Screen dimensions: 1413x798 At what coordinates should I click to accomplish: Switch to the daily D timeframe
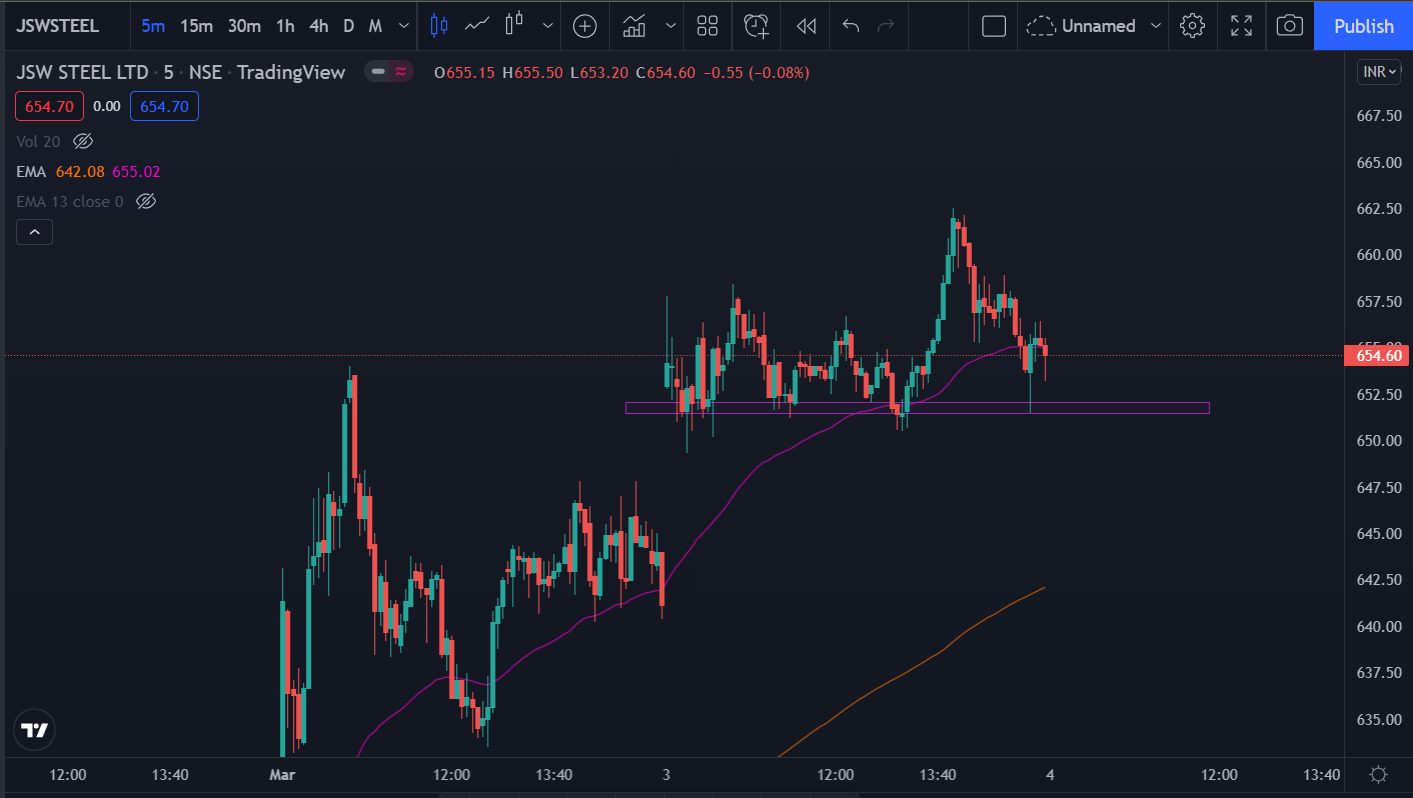point(348,26)
